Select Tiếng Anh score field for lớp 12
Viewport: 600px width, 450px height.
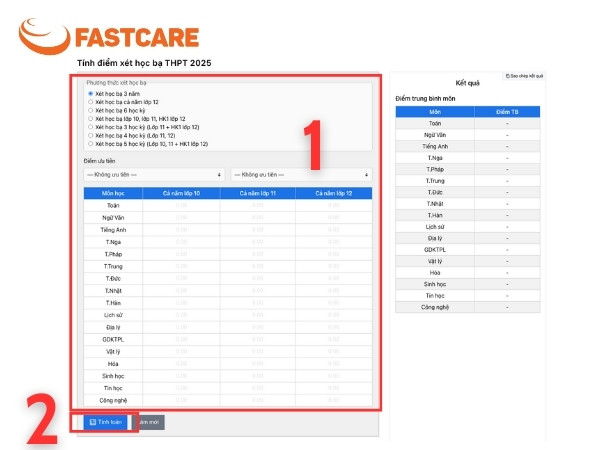[334, 230]
